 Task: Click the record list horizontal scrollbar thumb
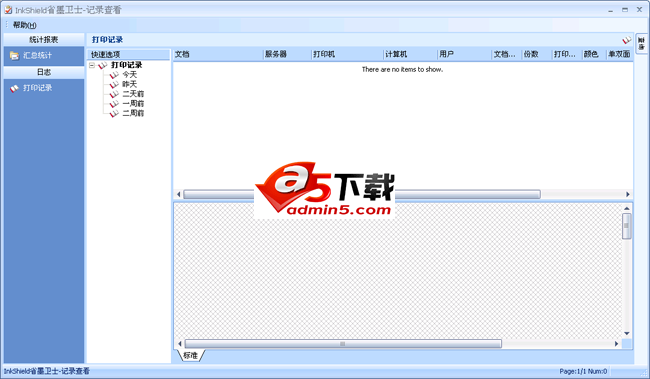click(362, 194)
